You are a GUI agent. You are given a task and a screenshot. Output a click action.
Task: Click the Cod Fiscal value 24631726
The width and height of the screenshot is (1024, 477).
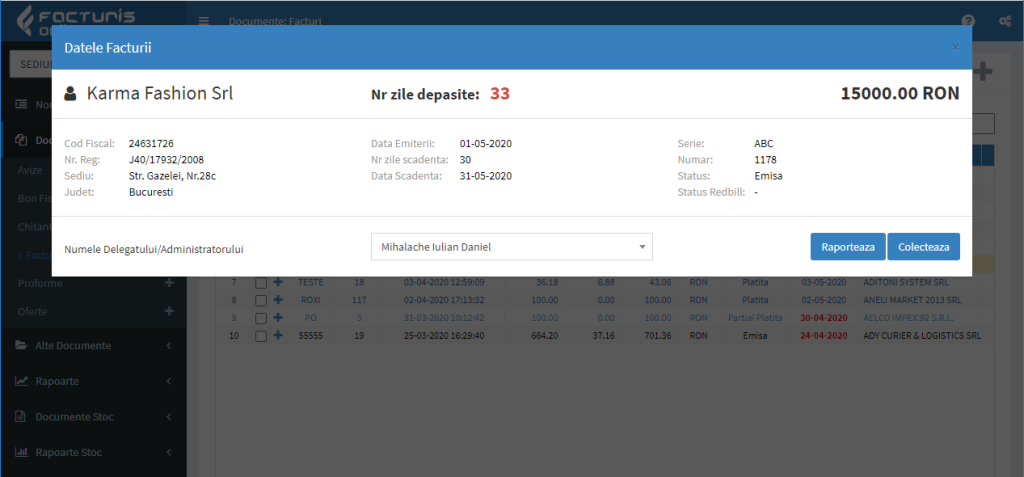pyautogui.click(x=152, y=143)
